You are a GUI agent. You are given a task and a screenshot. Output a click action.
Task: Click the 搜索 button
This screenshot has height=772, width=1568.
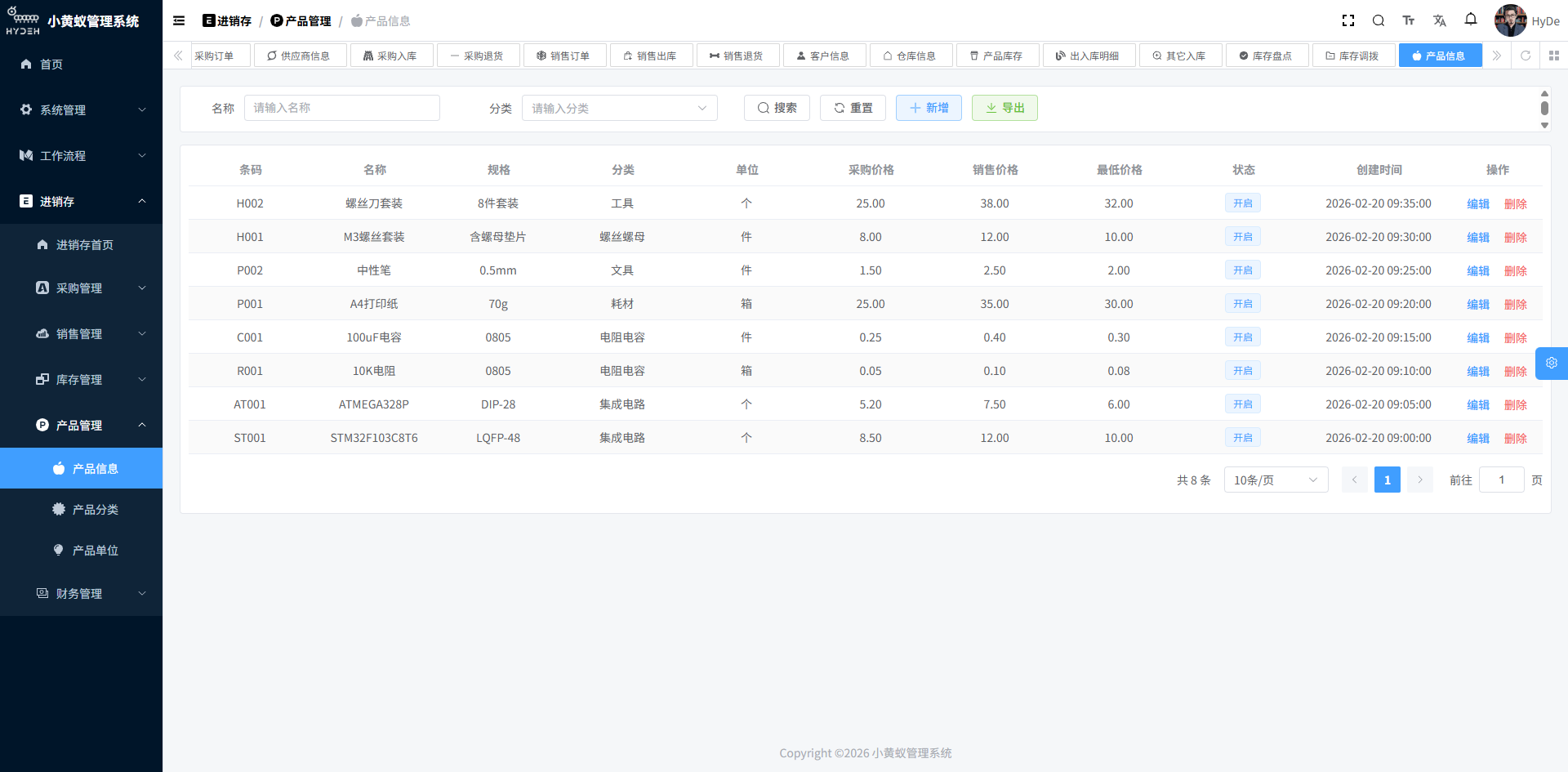click(x=777, y=108)
